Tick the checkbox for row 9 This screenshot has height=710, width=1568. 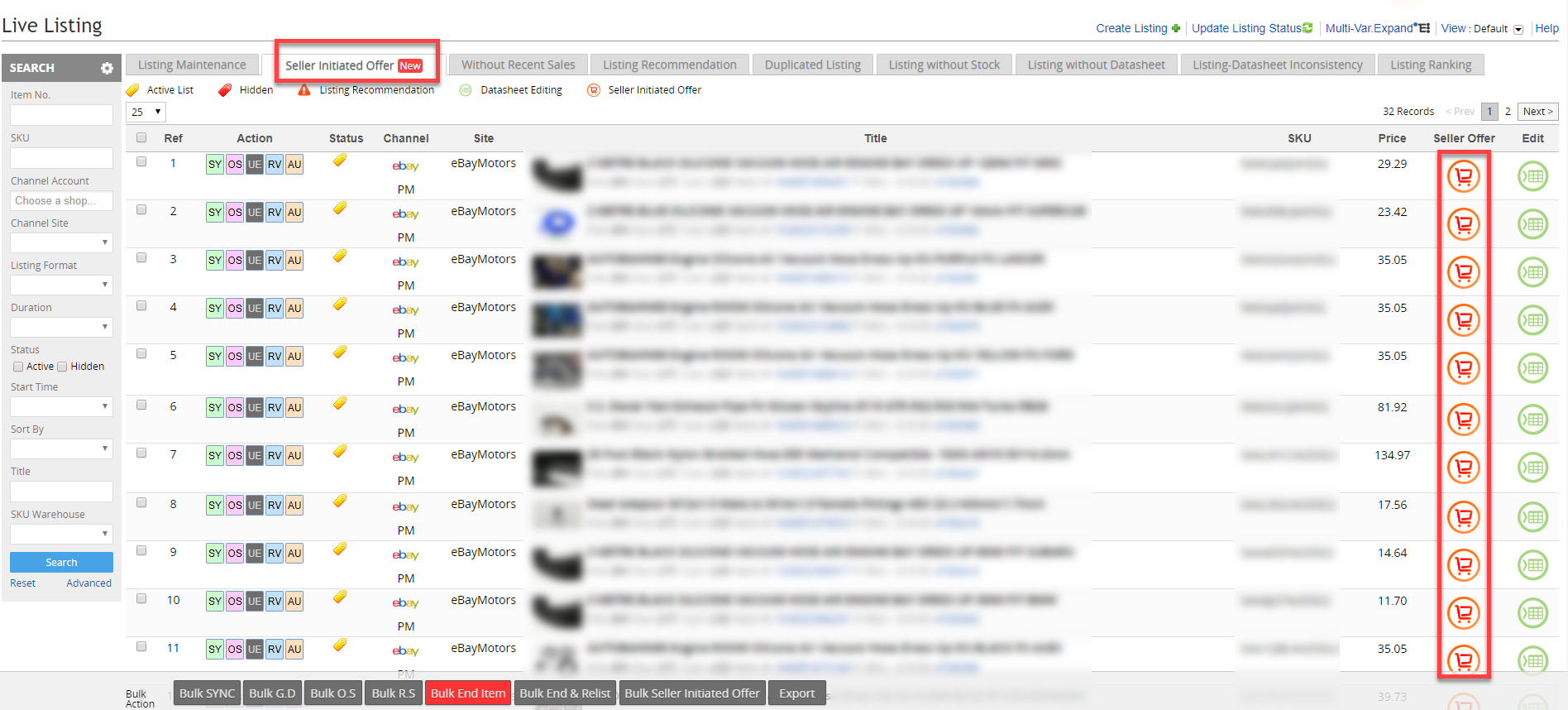[x=141, y=551]
